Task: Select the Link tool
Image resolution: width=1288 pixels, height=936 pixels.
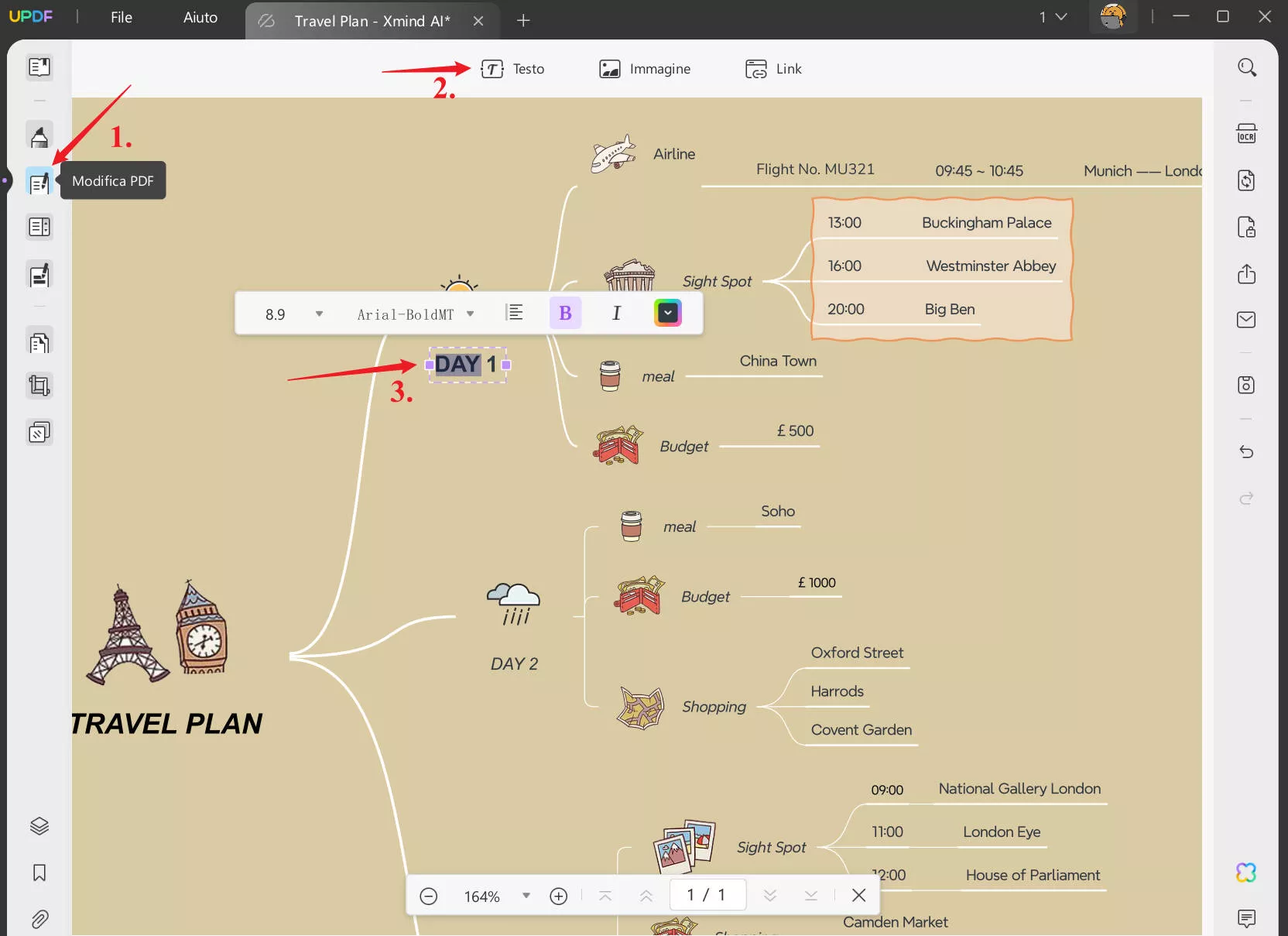Action: pyautogui.click(x=773, y=69)
